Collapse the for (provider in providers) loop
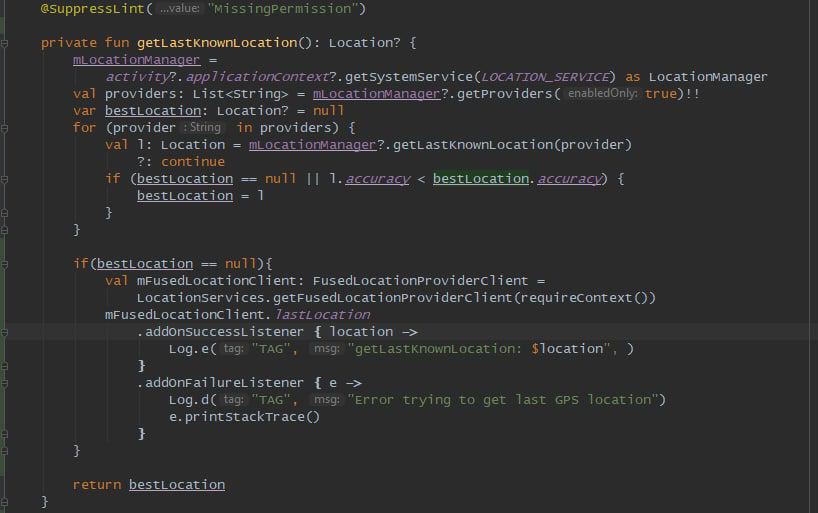Screen dimensions: 818x513 (x=4, y=128)
